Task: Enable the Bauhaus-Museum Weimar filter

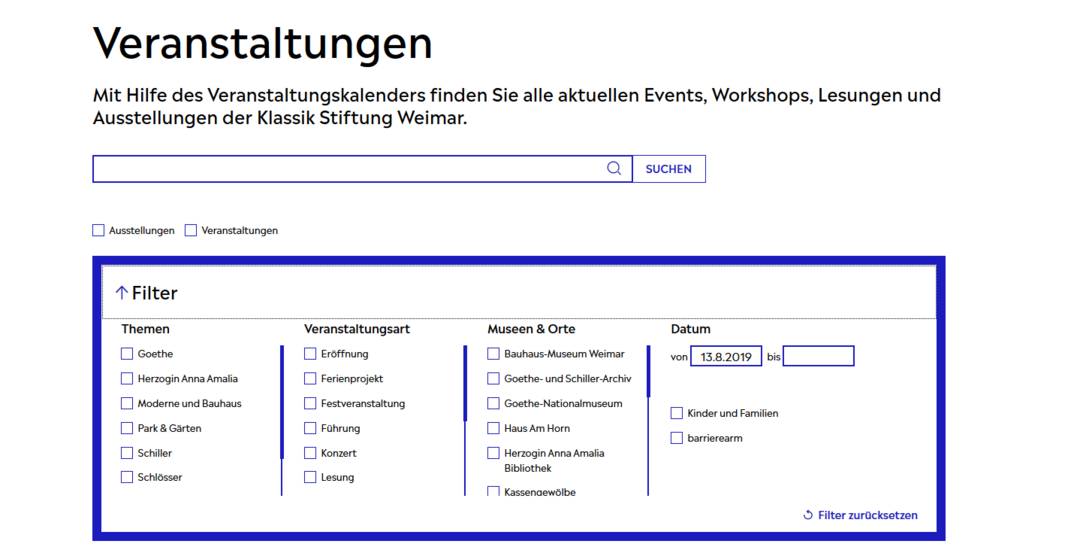Action: tap(493, 354)
